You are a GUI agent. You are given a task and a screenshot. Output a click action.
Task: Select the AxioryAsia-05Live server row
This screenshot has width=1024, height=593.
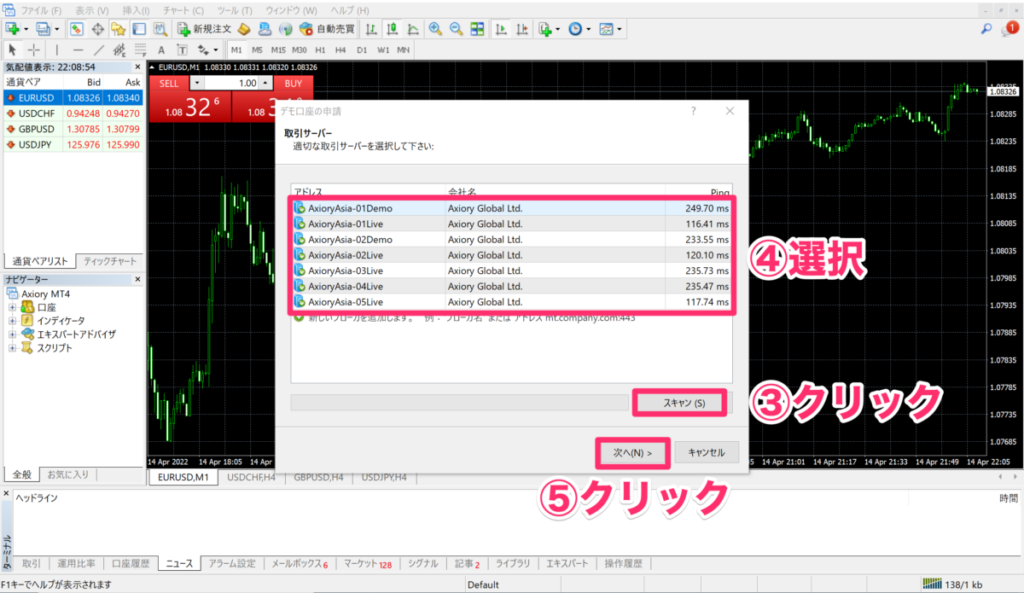tap(511, 302)
